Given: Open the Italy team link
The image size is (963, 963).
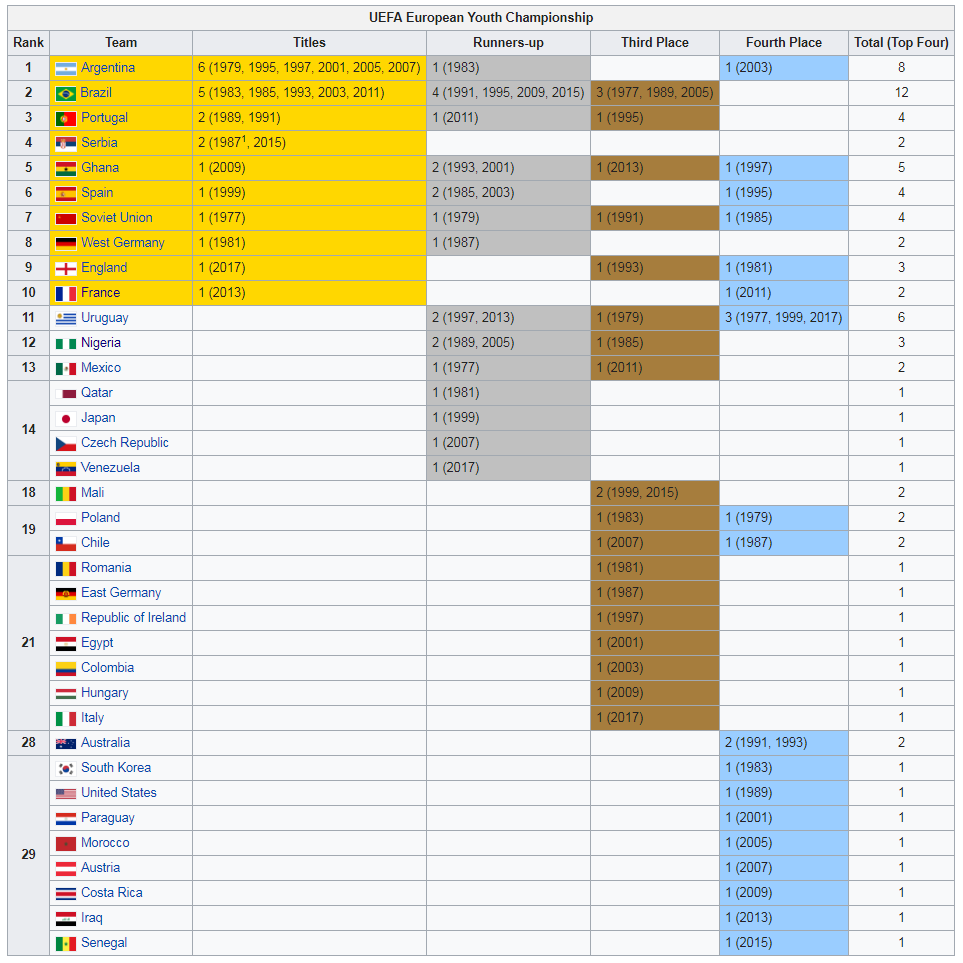Looking at the screenshot, I should 93,717.
